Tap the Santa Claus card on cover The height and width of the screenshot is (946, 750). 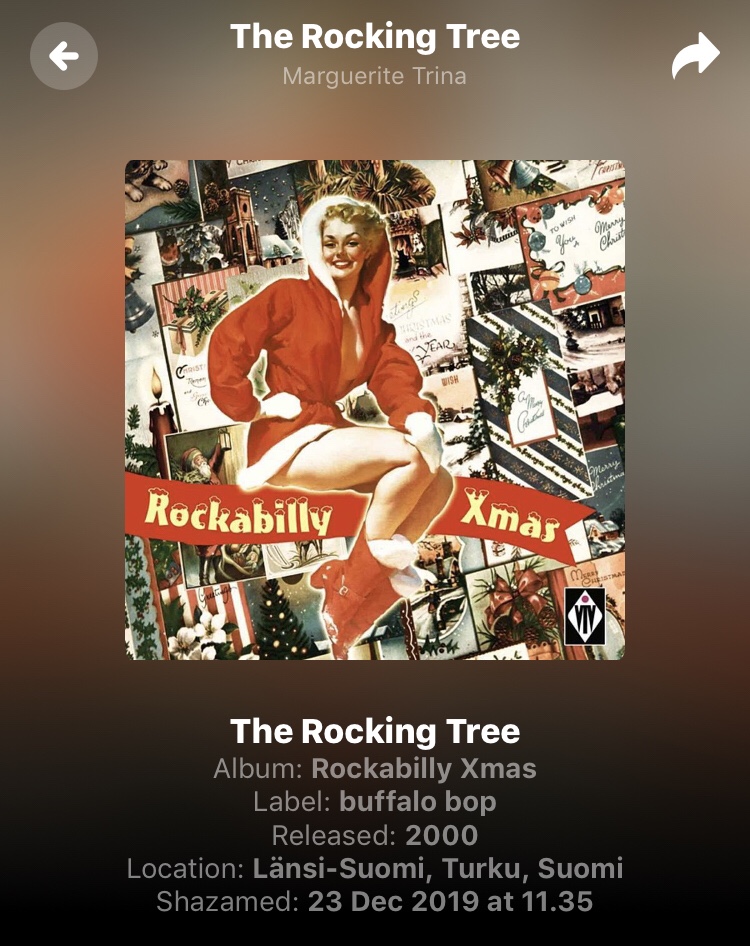point(205,457)
